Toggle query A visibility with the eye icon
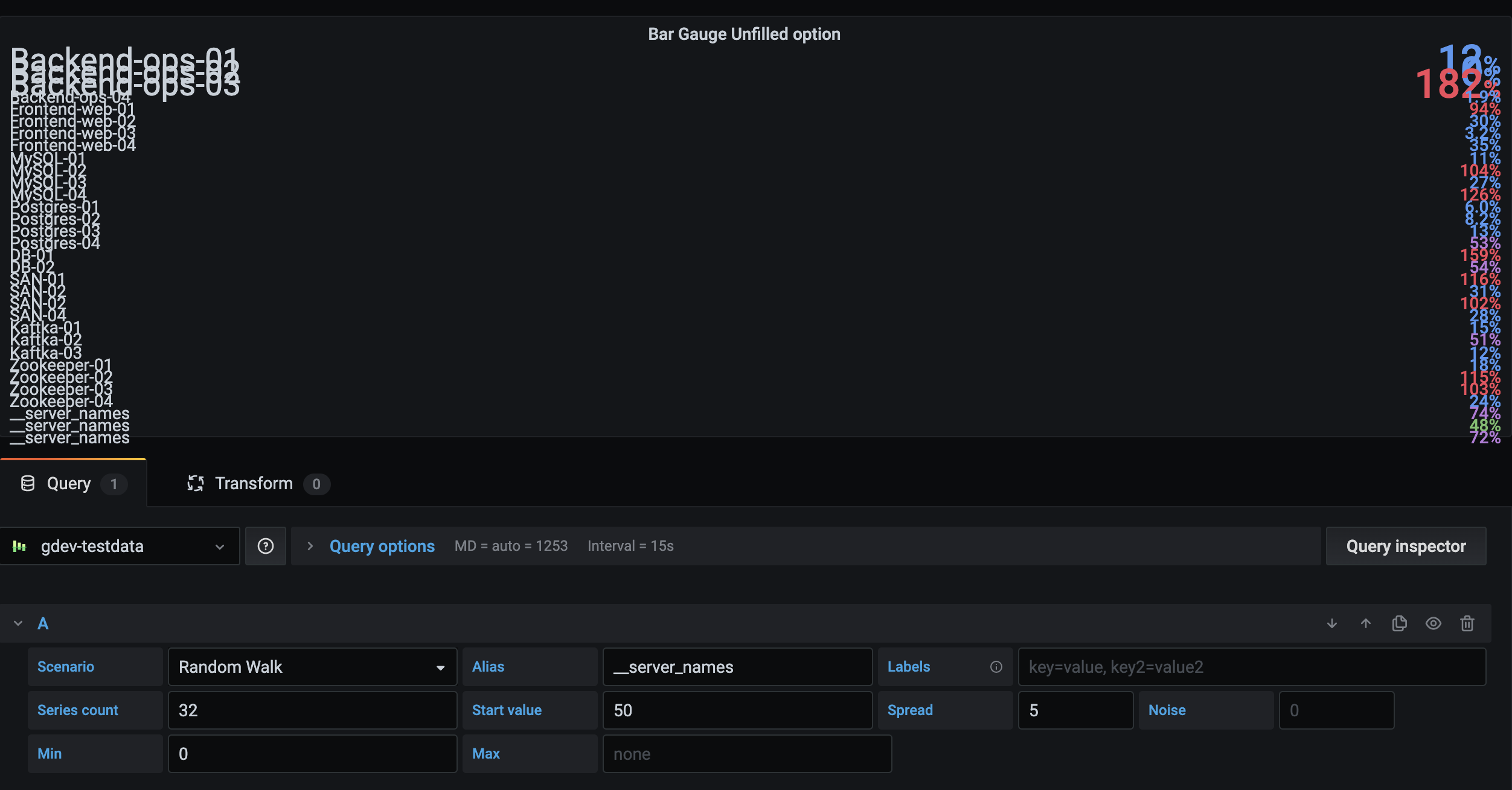The width and height of the screenshot is (1512, 790). point(1434,623)
